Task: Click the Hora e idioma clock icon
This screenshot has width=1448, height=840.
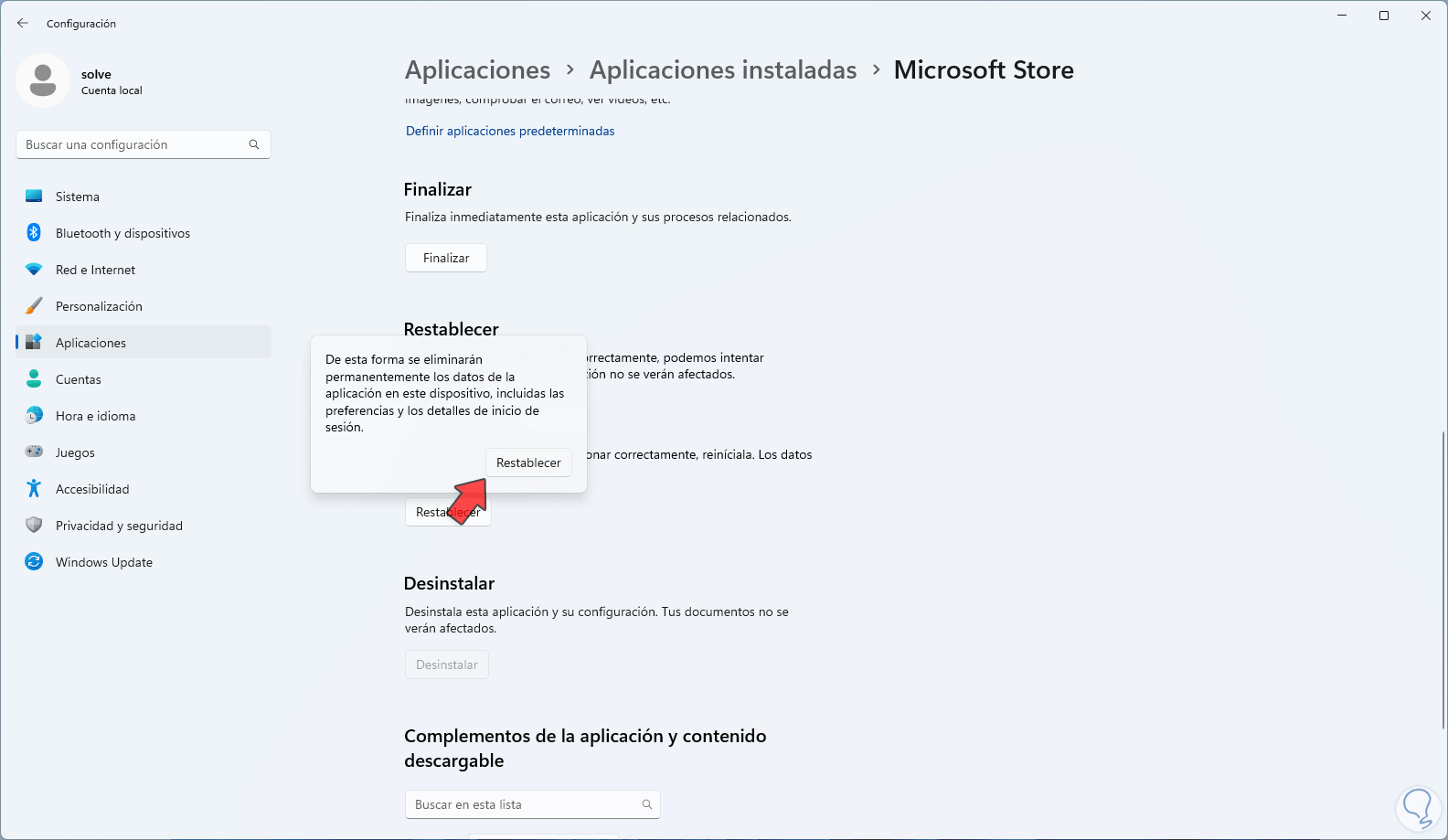Action: coord(34,416)
